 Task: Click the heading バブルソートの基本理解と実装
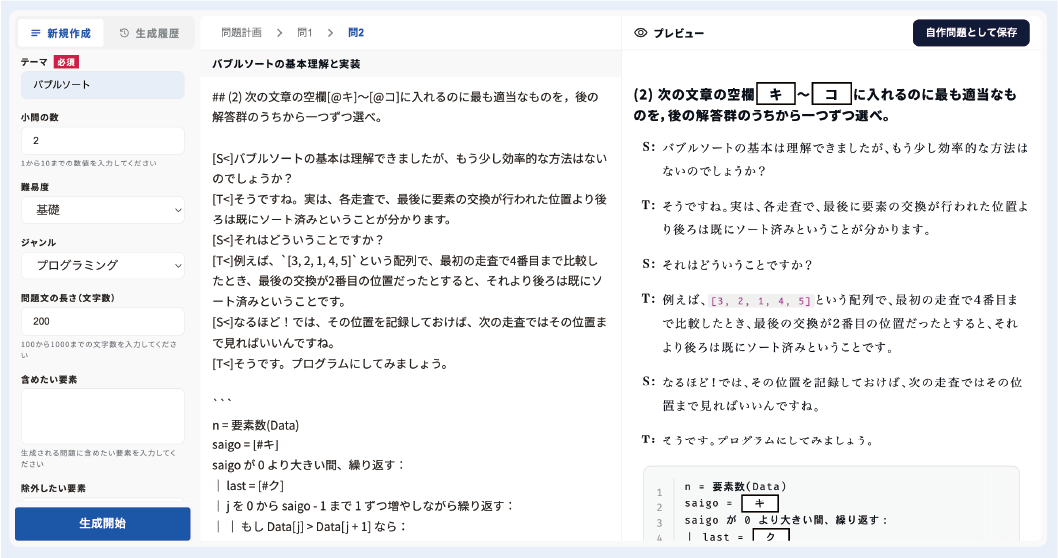point(286,64)
